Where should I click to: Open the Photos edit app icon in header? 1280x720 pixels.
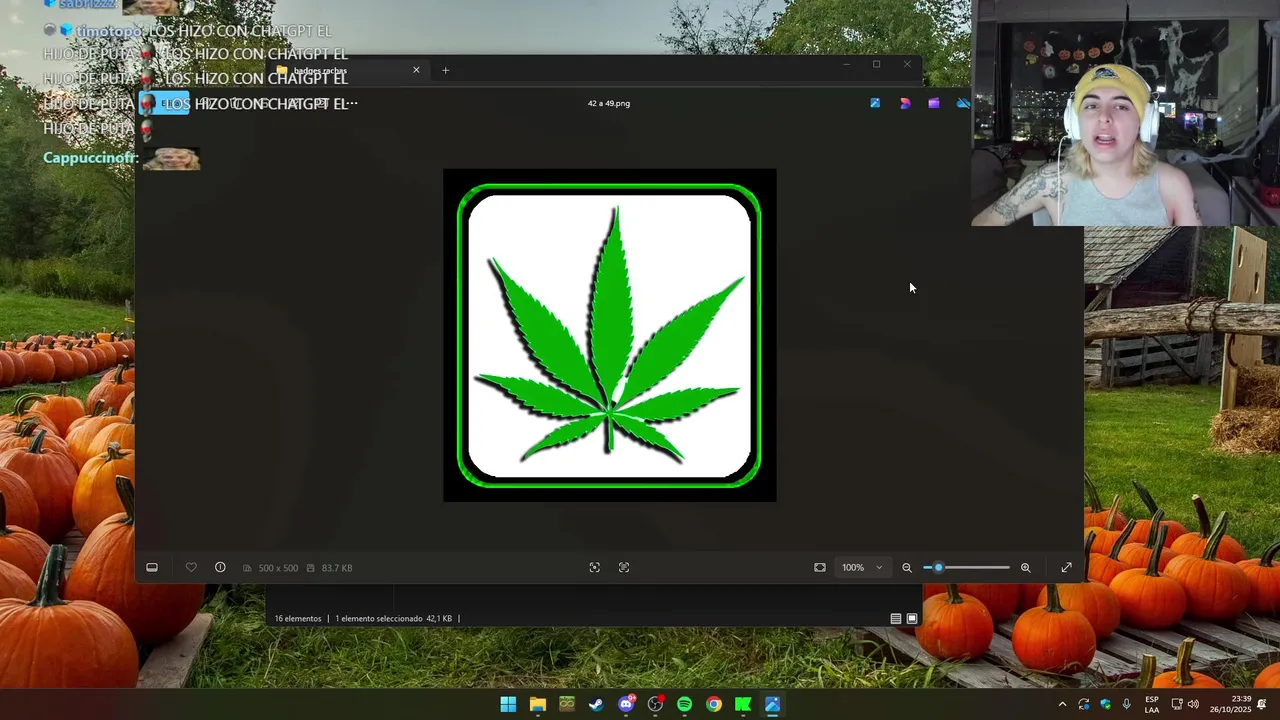[x=875, y=103]
